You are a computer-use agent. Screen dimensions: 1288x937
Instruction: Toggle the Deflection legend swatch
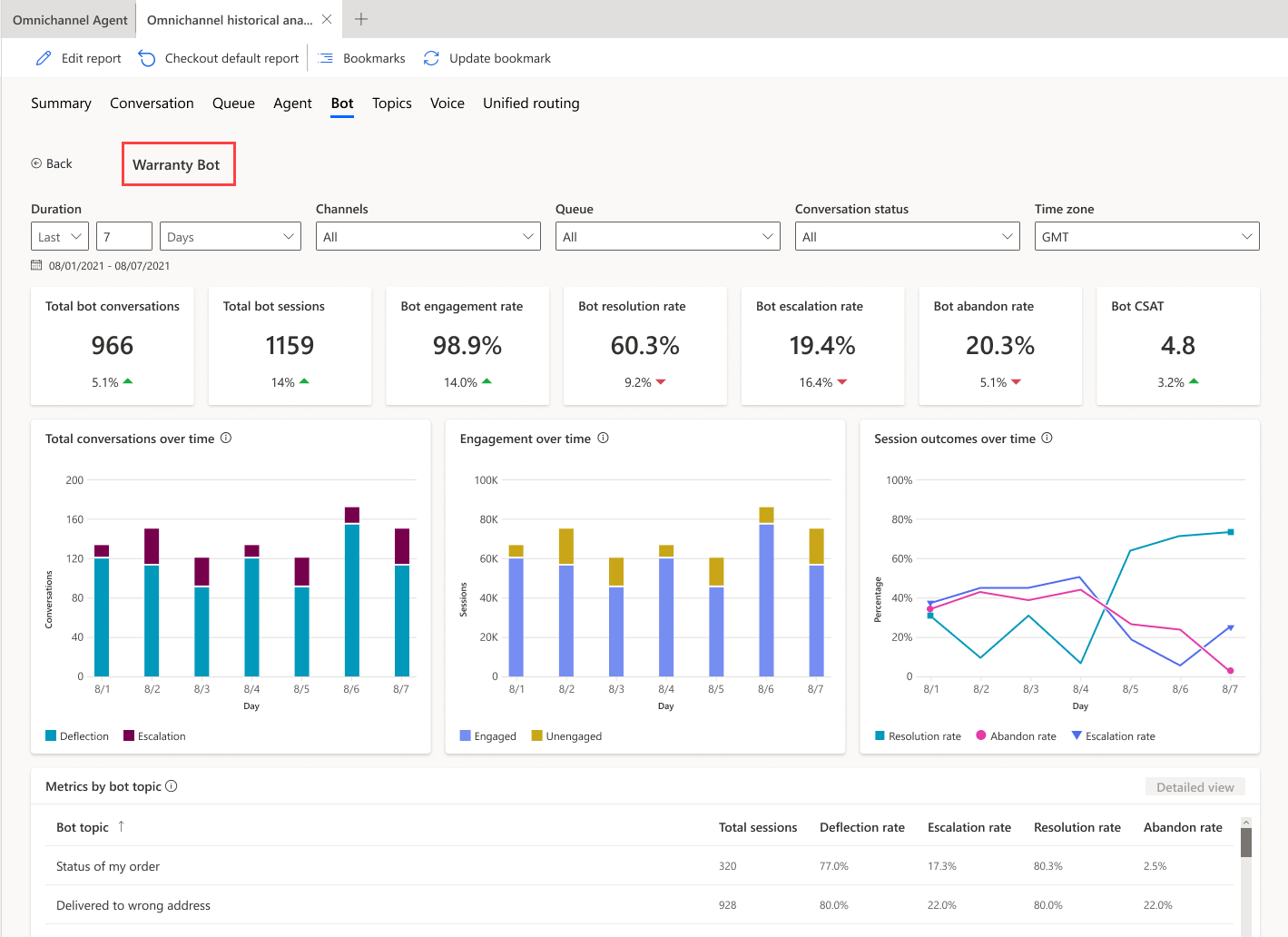click(51, 735)
